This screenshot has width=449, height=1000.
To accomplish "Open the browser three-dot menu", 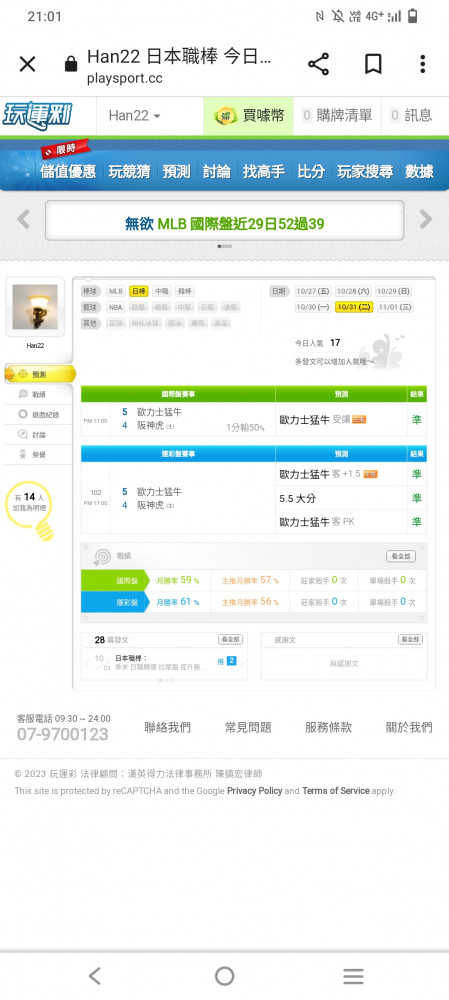I will coord(422,64).
